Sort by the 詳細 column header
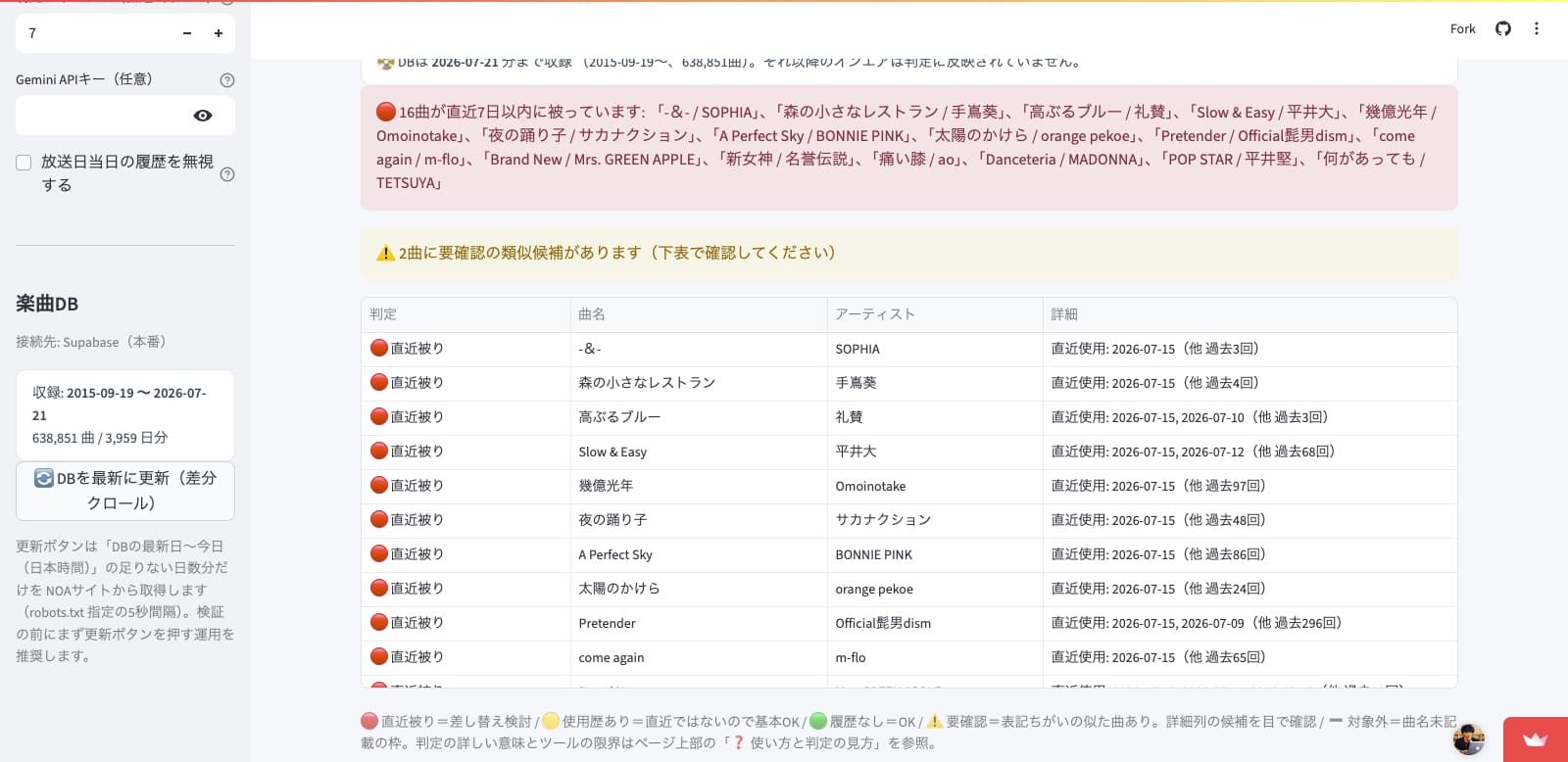The width and height of the screenshot is (1568, 762). click(1249, 314)
